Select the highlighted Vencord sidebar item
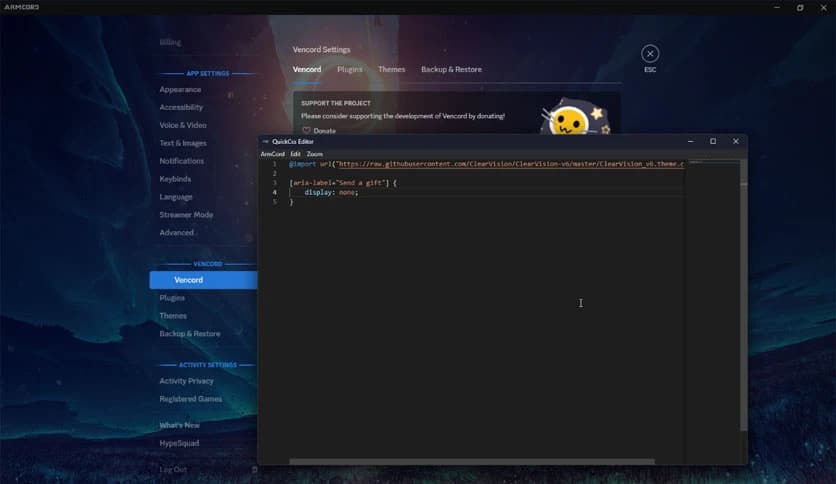The height and width of the screenshot is (484, 836). (203, 280)
